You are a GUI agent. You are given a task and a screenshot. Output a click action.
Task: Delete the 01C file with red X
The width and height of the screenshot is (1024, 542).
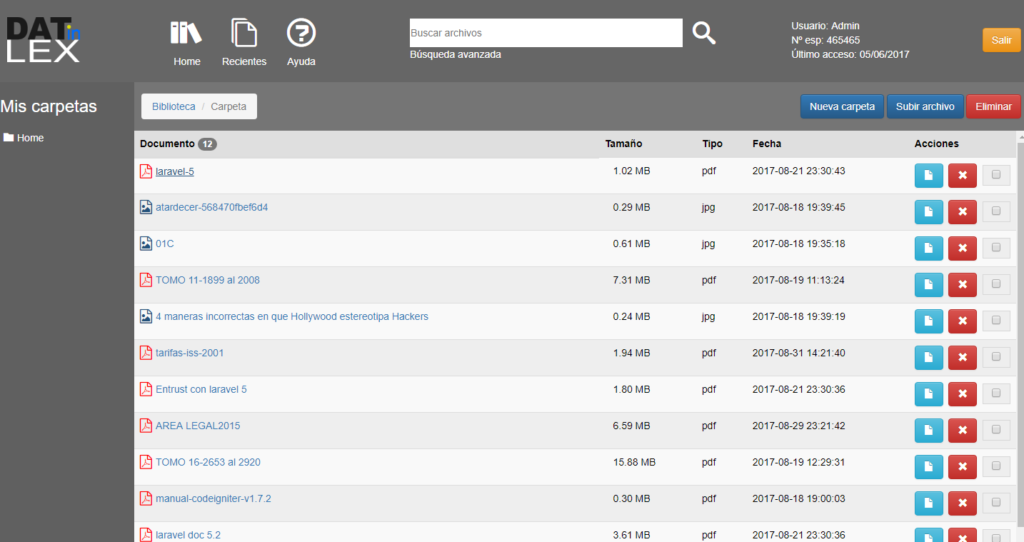962,248
